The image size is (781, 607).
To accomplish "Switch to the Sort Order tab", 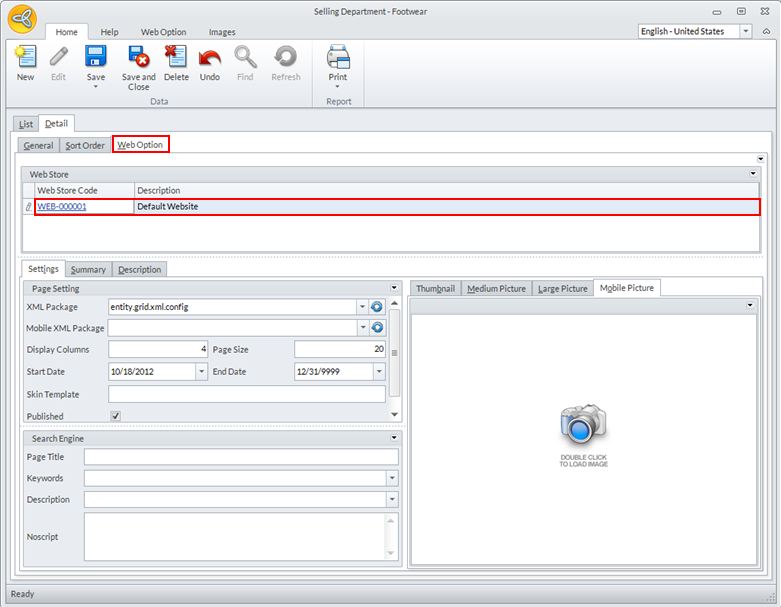I will (85, 146).
